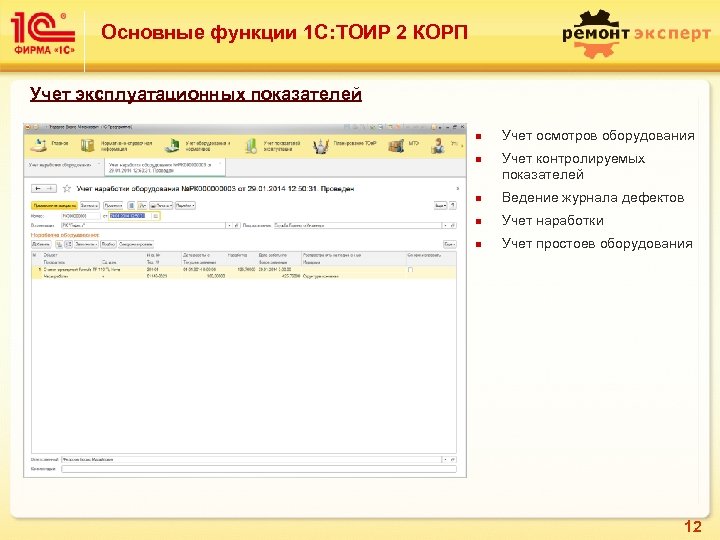Expand the Подразделение field dropdown arrow

pos(445,225)
